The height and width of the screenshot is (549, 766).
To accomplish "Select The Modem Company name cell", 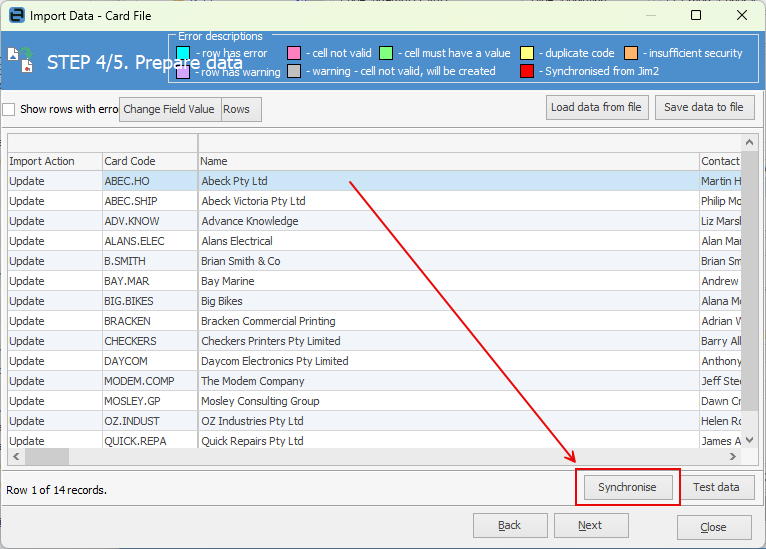I will click(448, 381).
